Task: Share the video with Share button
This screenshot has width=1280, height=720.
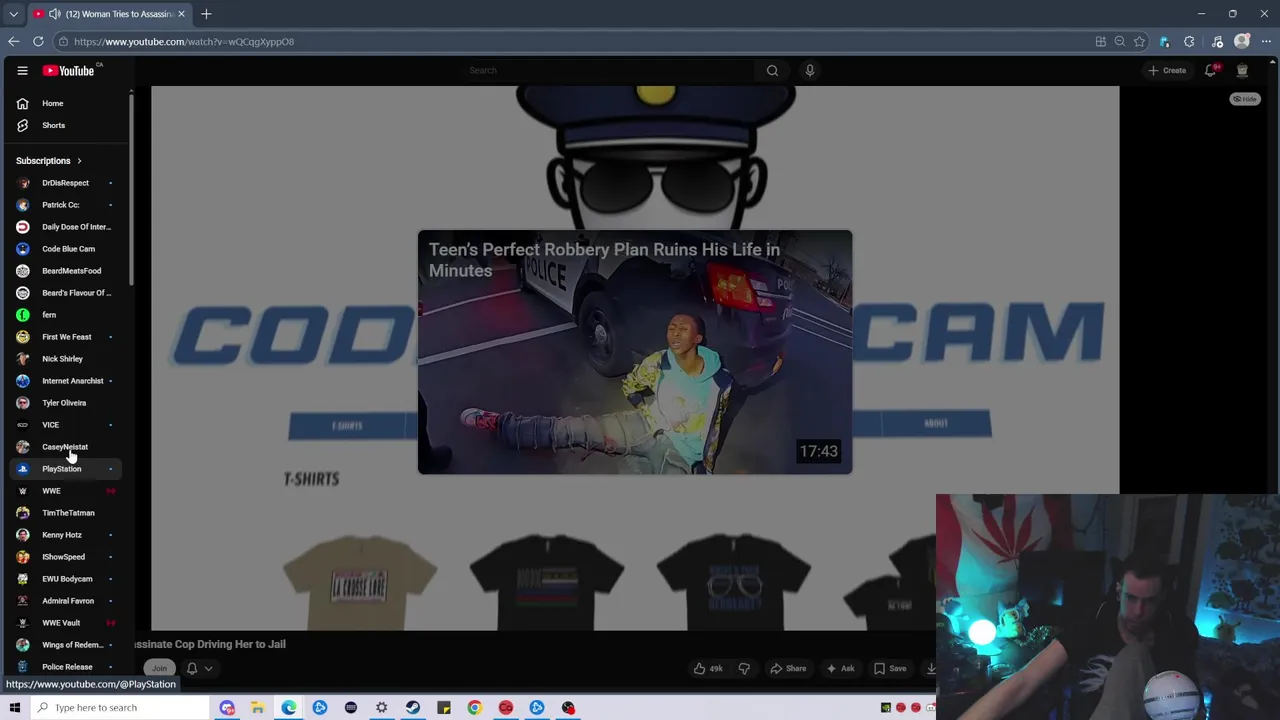Action: coord(788,668)
